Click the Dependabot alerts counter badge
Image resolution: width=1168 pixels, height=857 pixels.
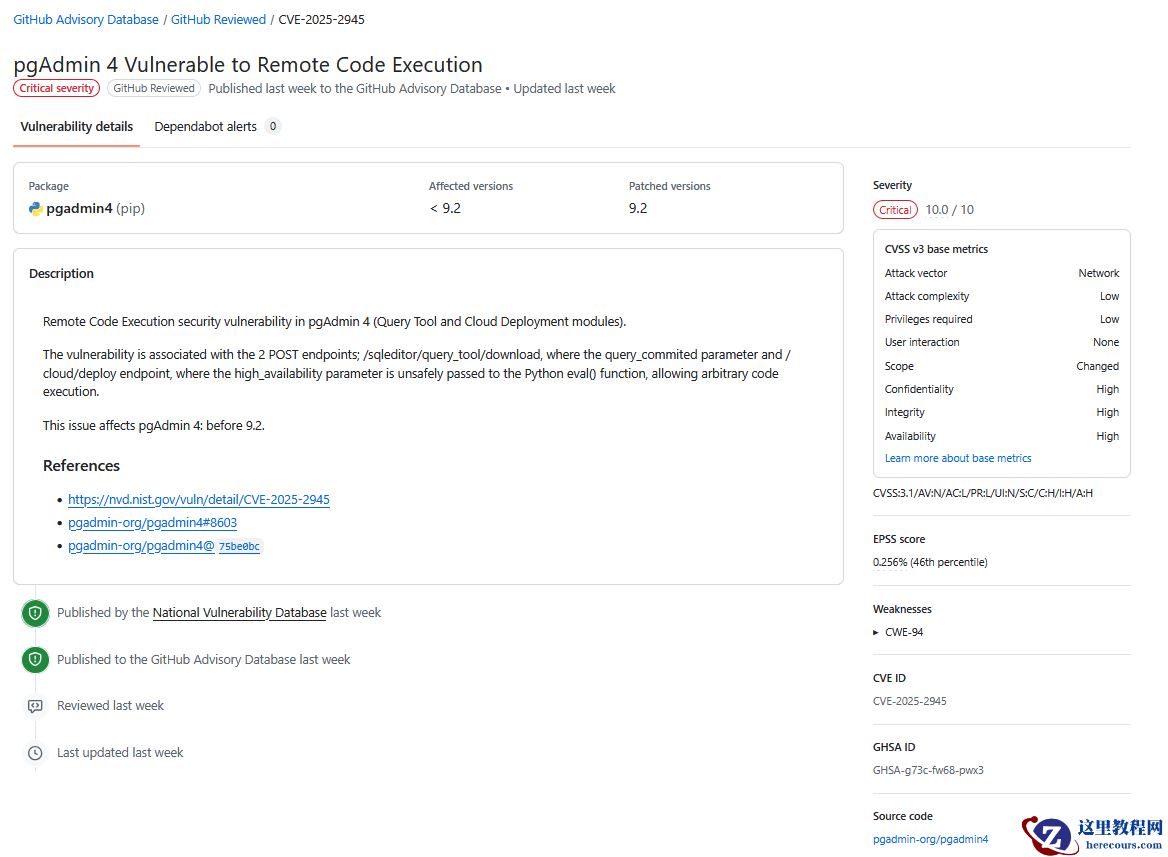(273, 127)
